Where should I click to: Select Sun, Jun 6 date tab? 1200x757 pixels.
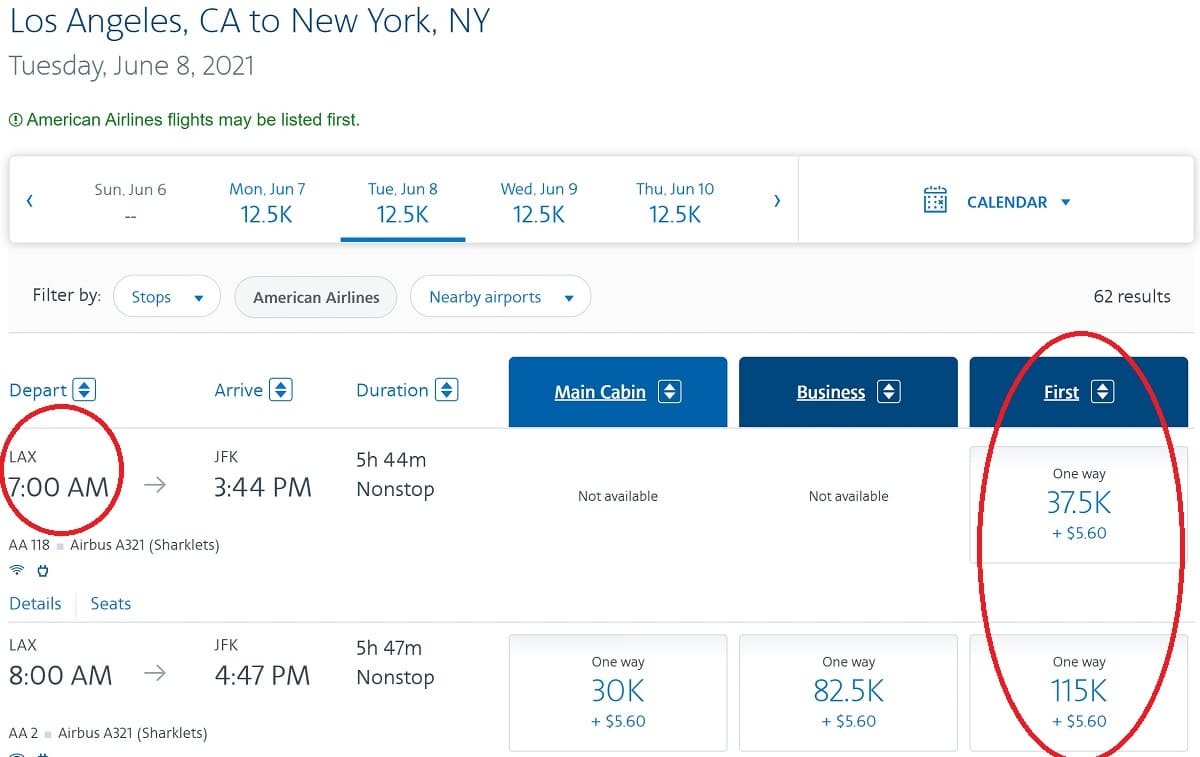[131, 201]
